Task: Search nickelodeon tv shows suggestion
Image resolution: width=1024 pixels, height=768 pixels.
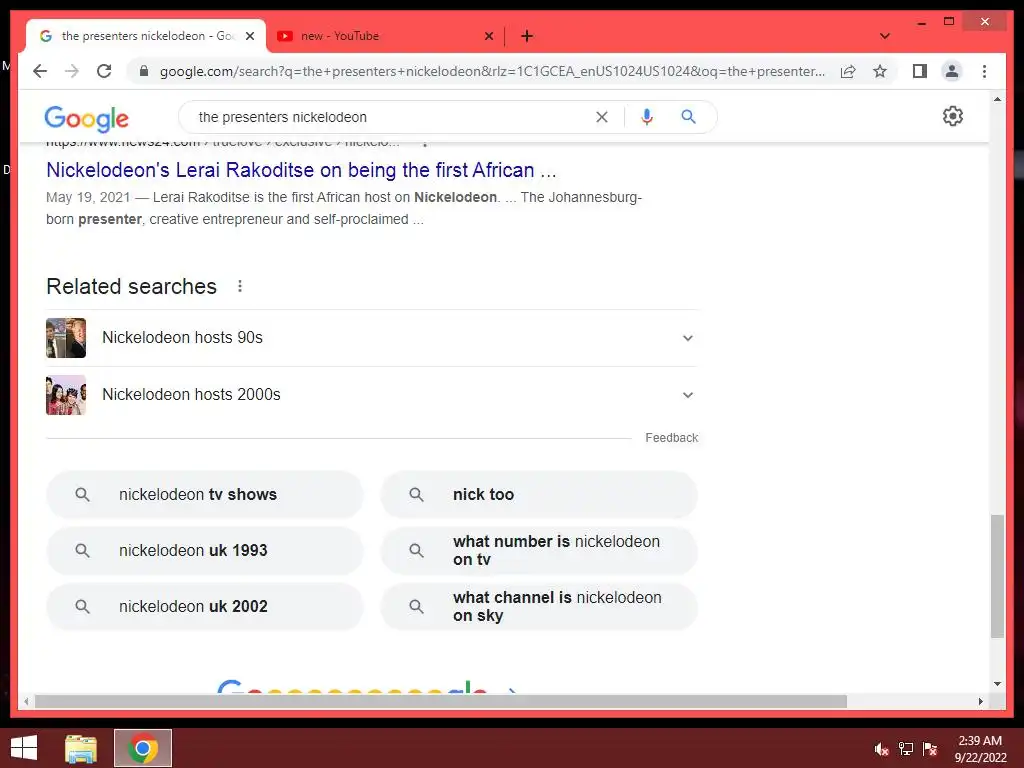Action: click(x=204, y=494)
